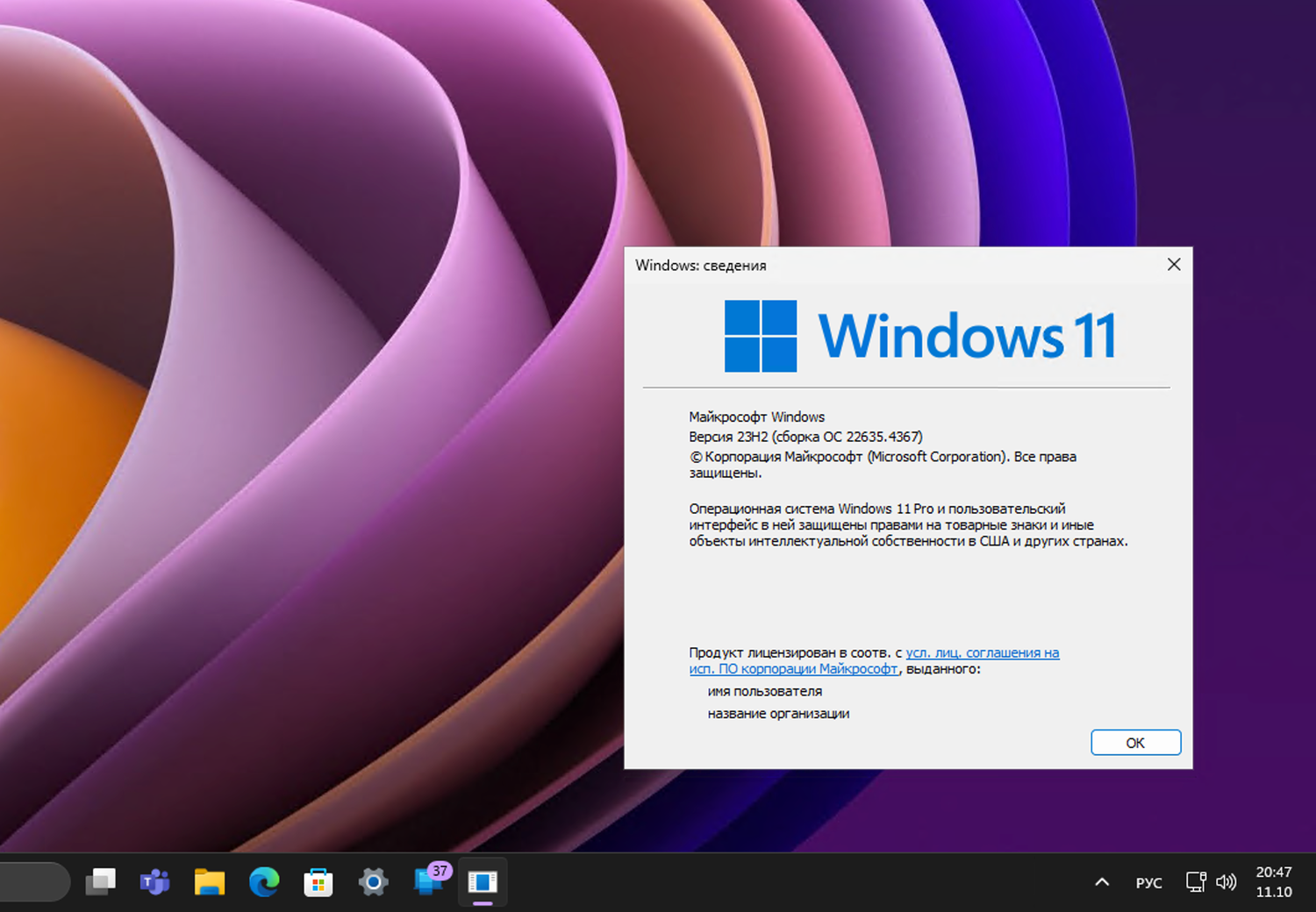Dismiss the about dialog with the X

click(x=1174, y=264)
